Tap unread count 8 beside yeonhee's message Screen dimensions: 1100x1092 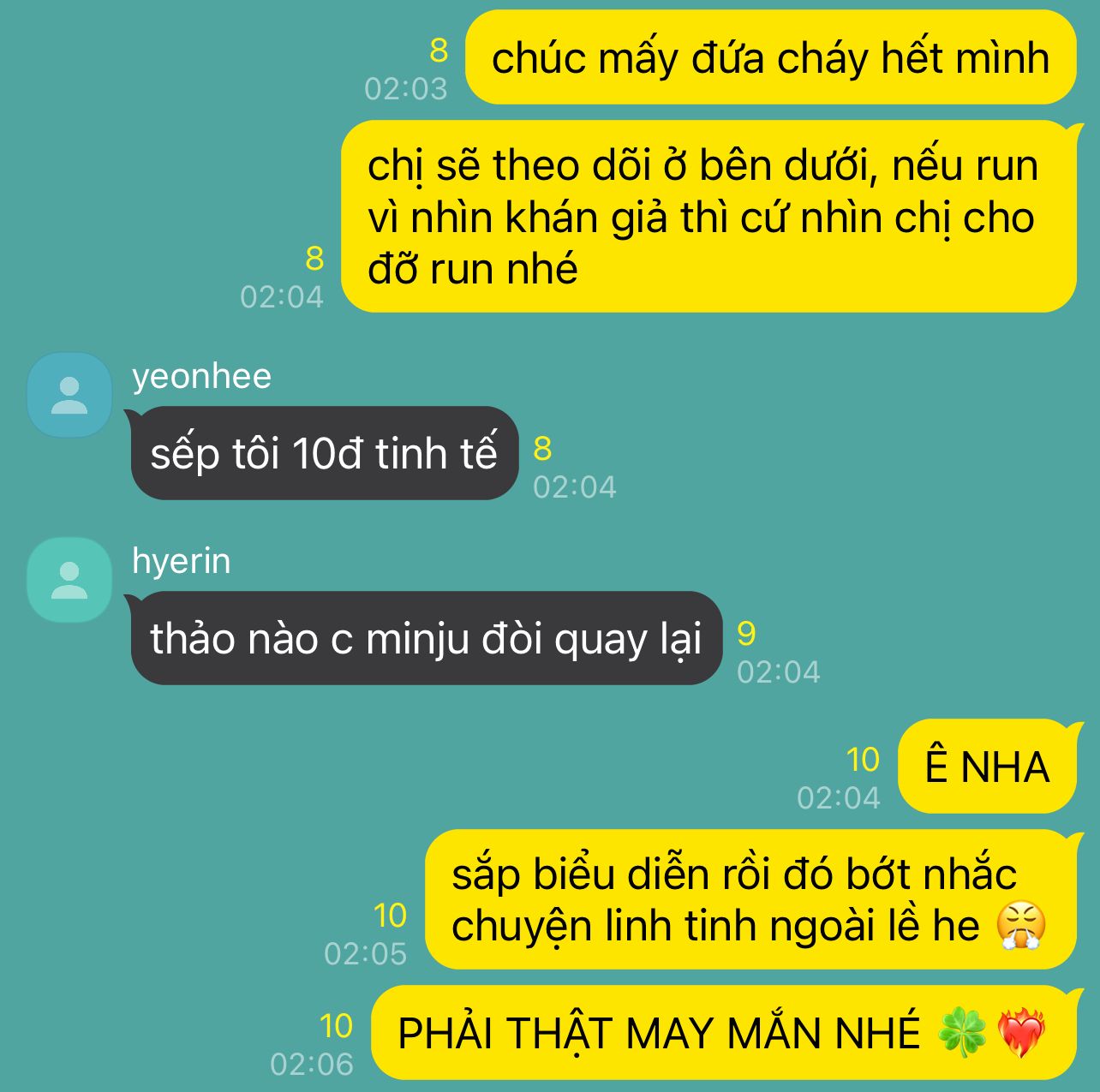(x=542, y=448)
